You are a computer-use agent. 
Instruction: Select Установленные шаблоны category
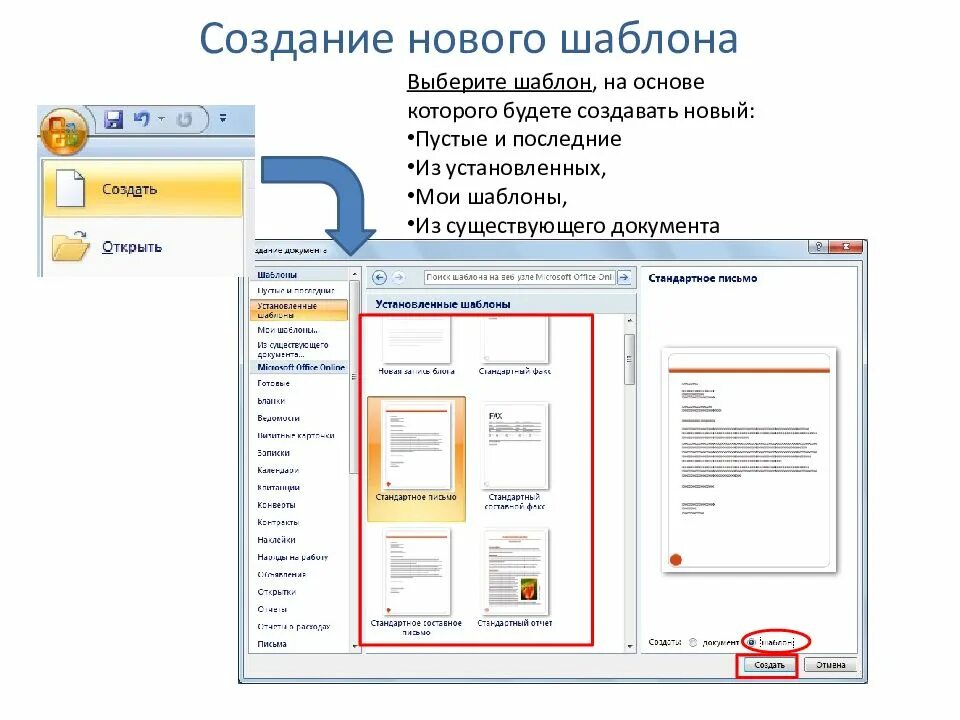(299, 310)
